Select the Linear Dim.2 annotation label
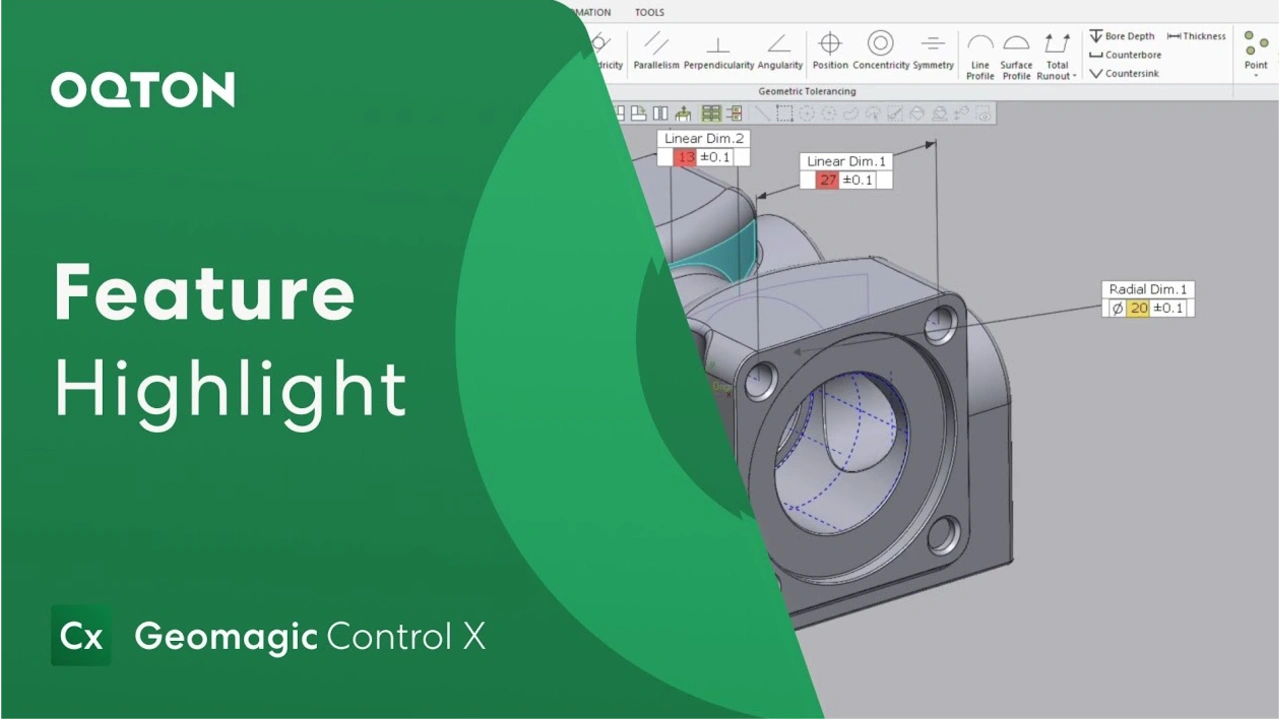This screenshot has height=720, width=1280. (x=704, y=139)
